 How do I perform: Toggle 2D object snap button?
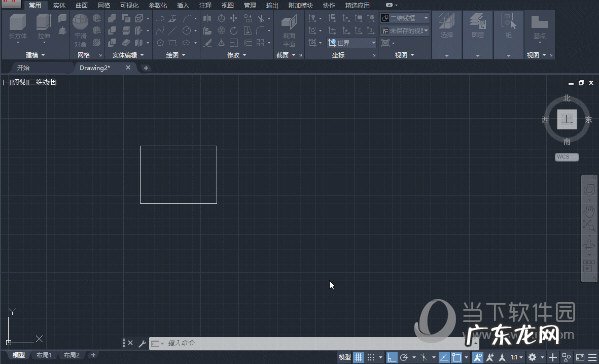coord(456,358)
